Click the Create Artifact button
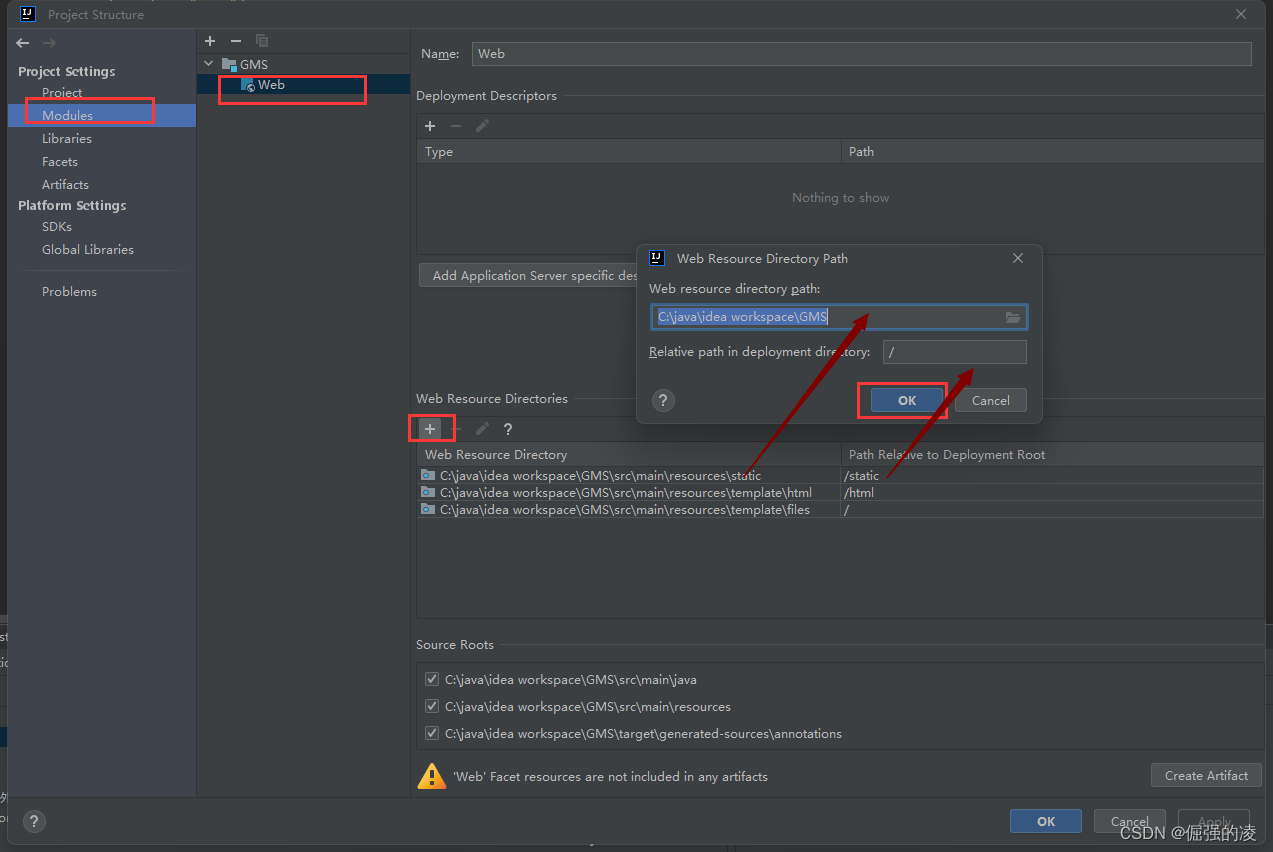The height and width of the screenshot is (852, 1273). (1205, 775)
